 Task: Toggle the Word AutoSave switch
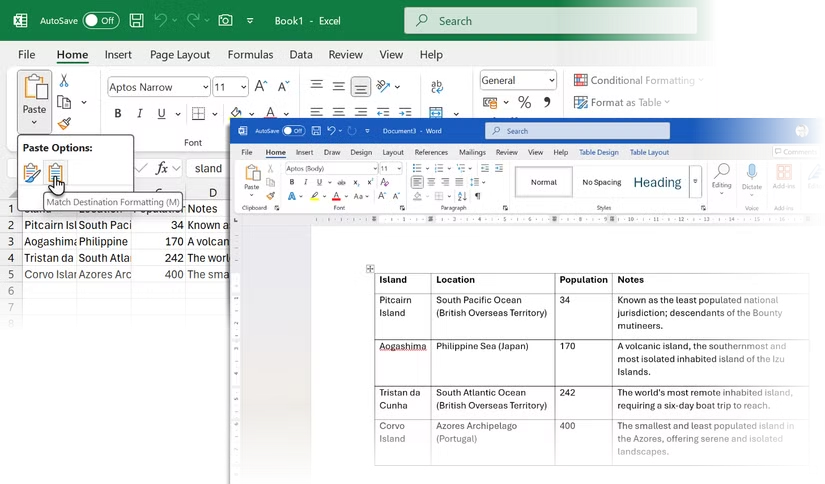click(294, 131)
